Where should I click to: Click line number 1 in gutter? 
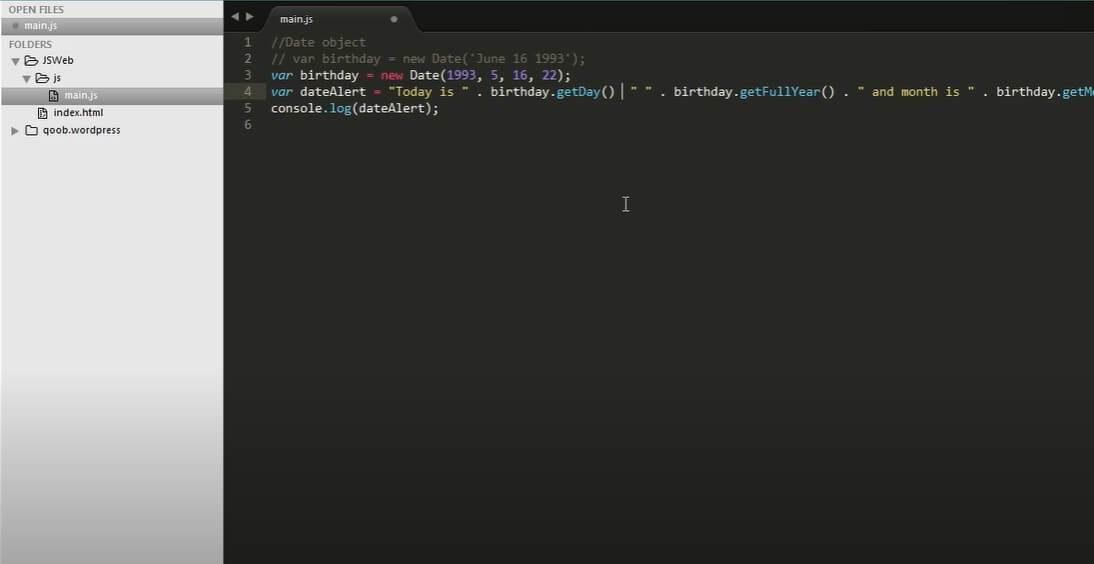248,43
